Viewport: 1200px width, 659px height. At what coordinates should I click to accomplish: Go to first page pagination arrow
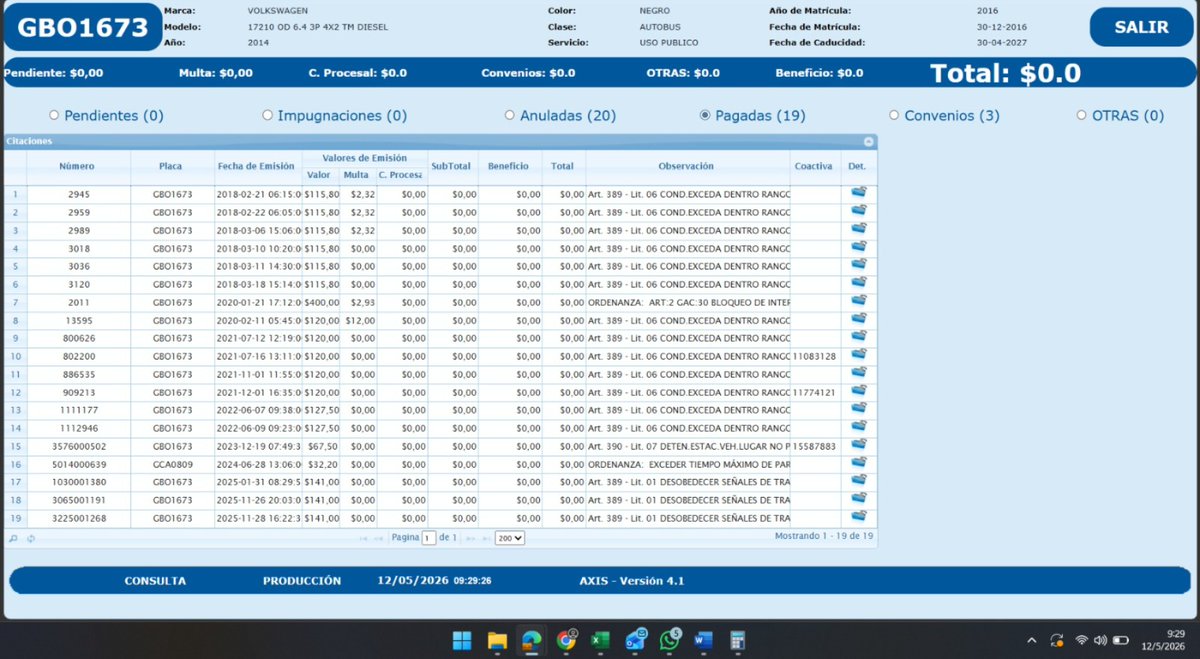[x=363, y=538]
